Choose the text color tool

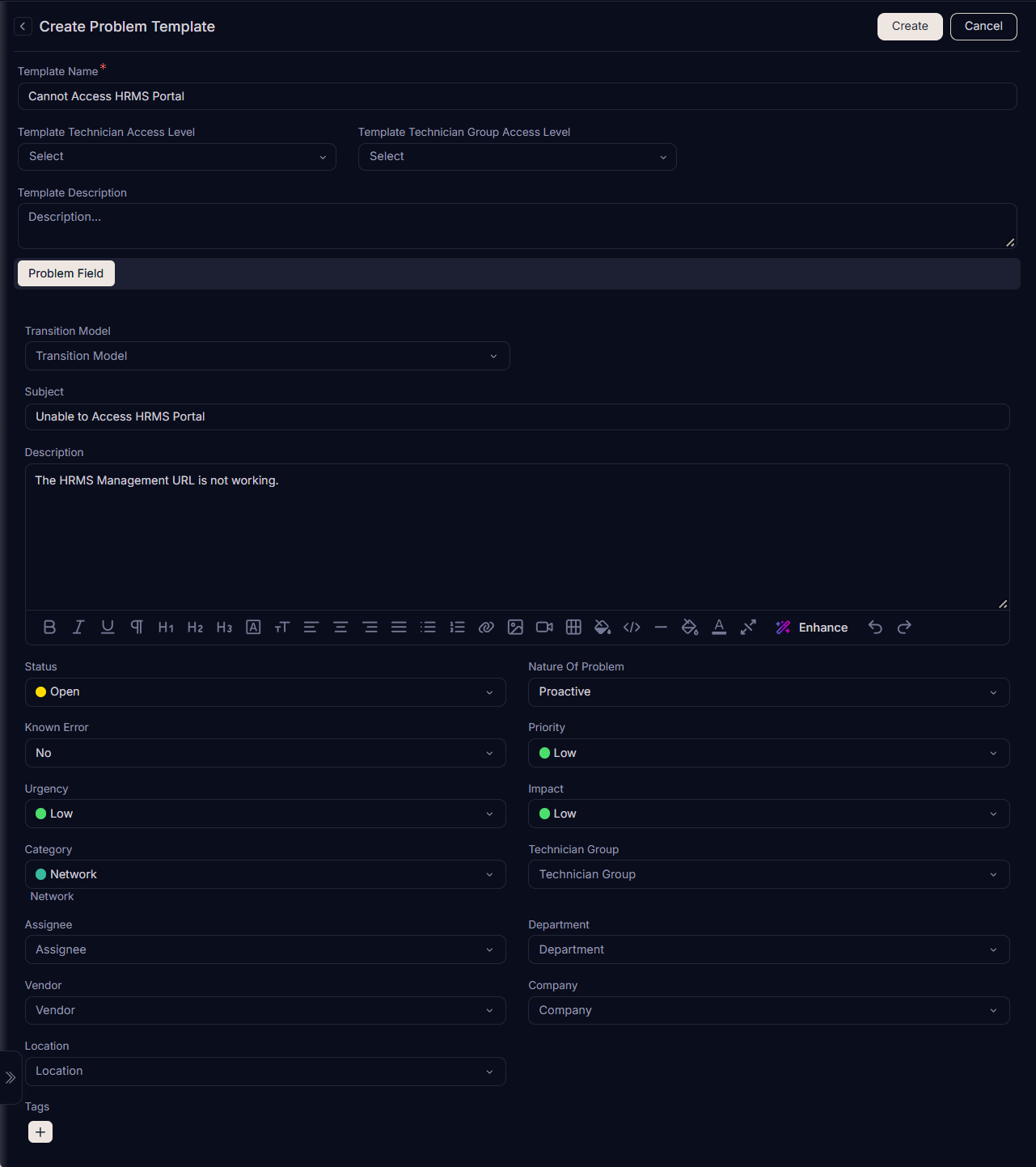[719, 628]
